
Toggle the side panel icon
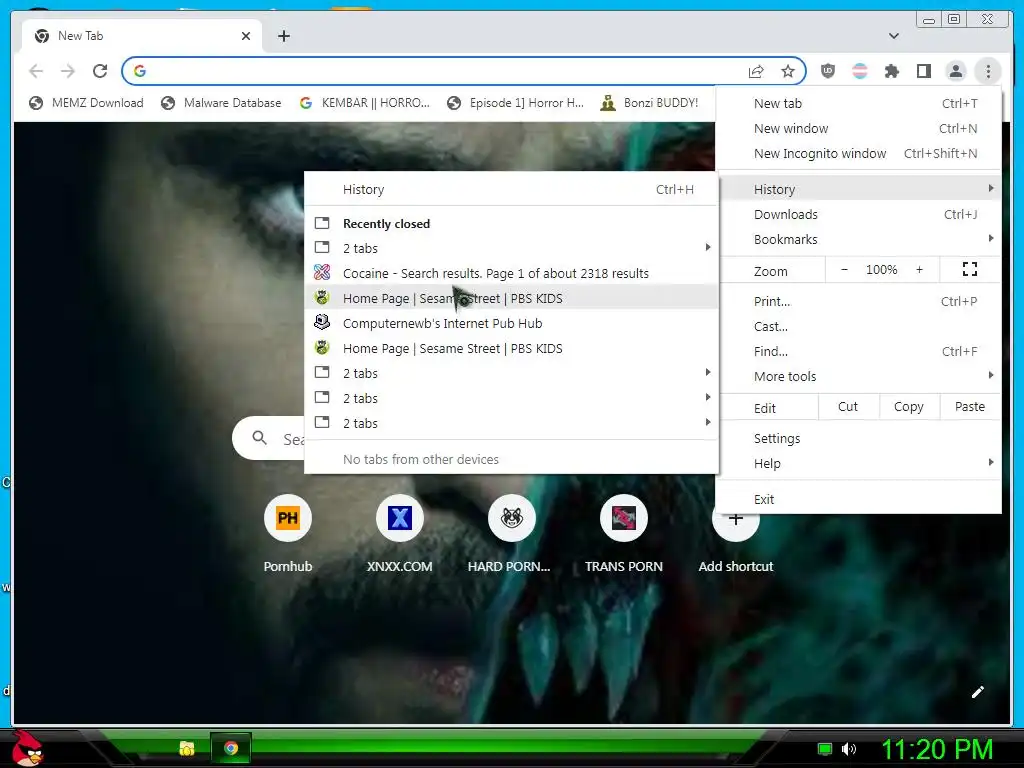(923, 71)
